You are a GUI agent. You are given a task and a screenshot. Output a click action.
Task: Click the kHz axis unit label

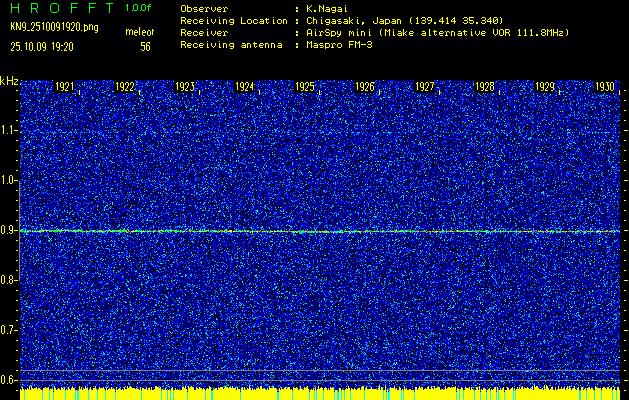[9, 81]
